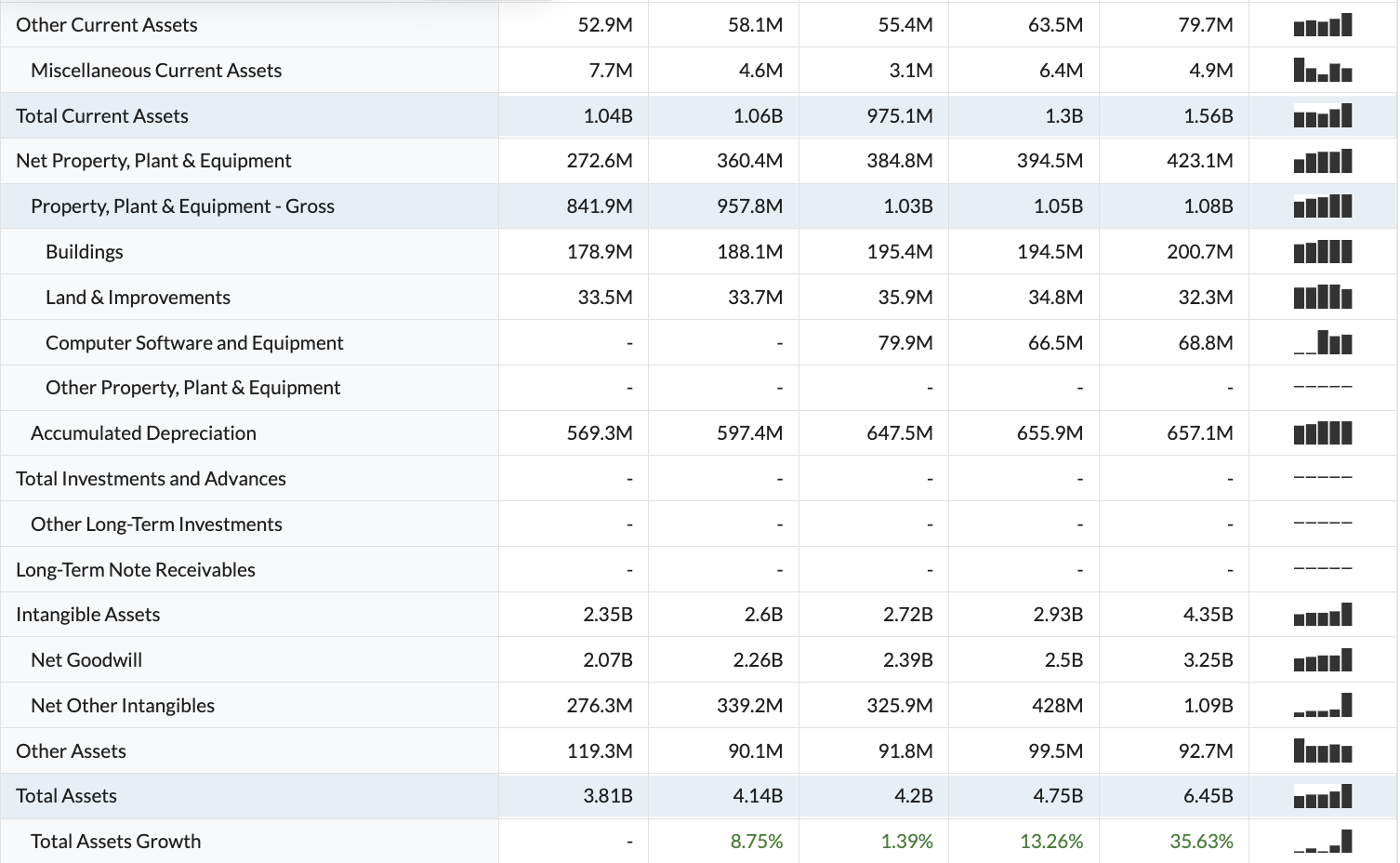Click the Other Current Assets sparkline chart

[1323, 25]
